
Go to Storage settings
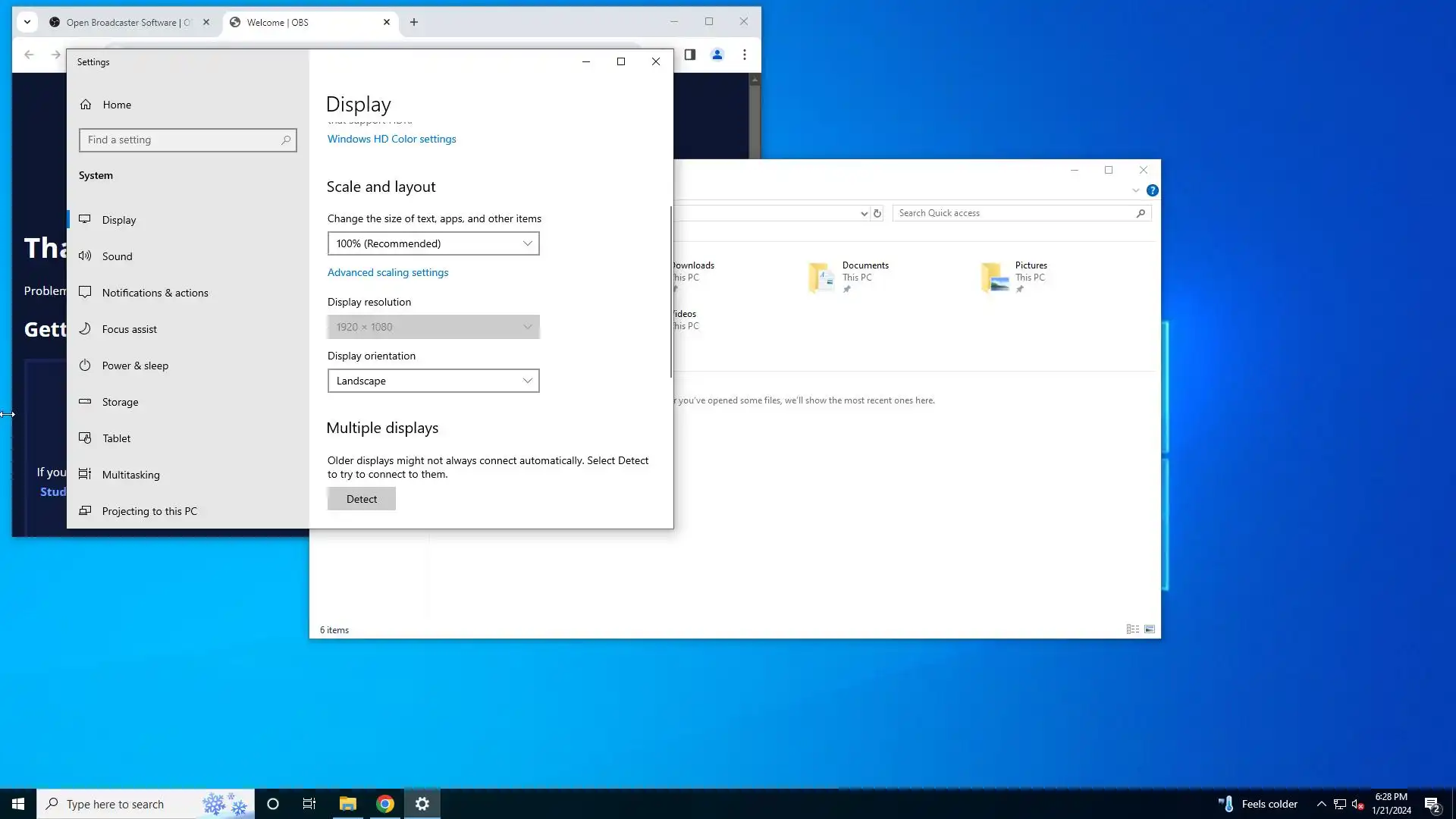pos(120,402)
